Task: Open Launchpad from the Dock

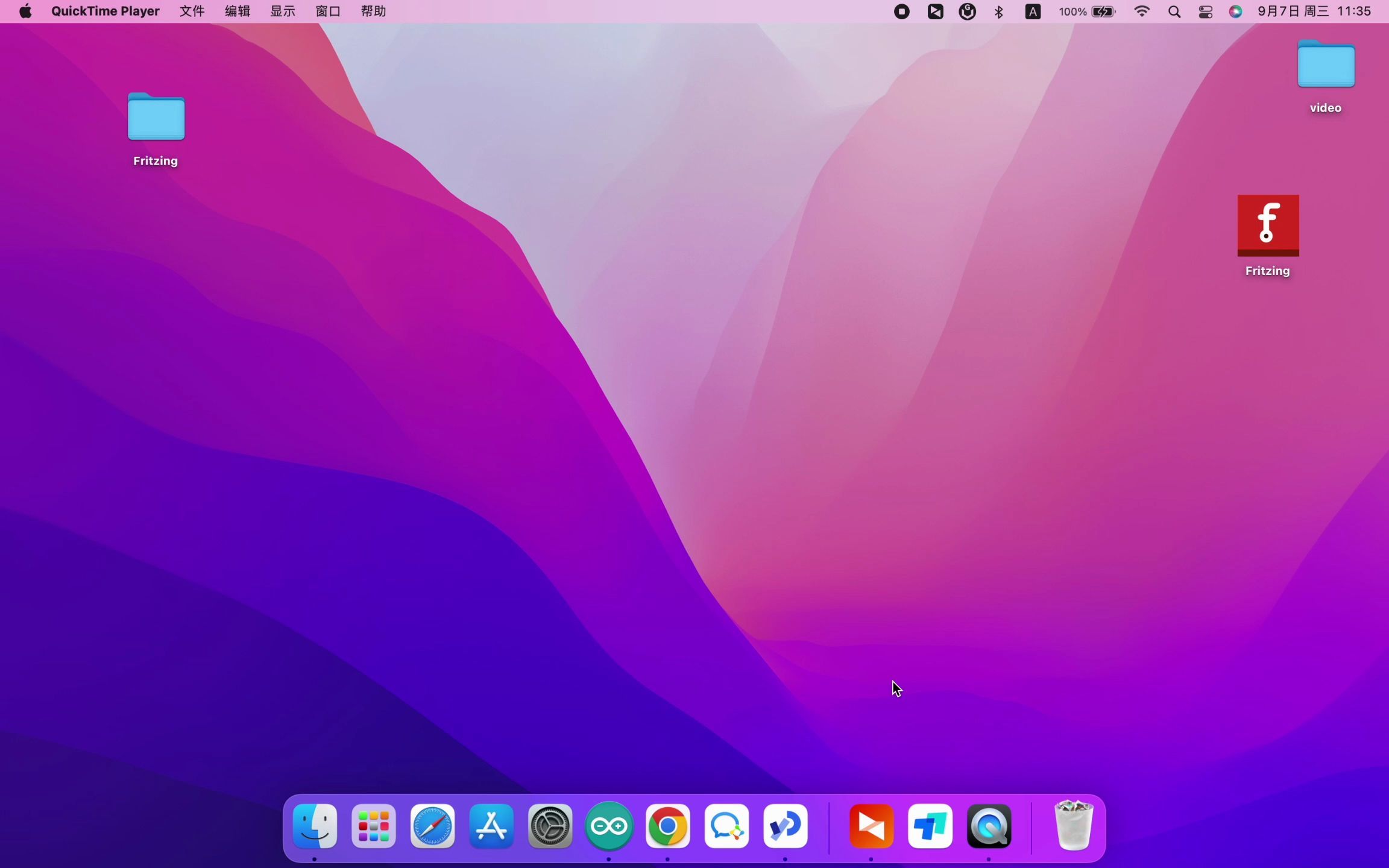Action: [374, 826]
